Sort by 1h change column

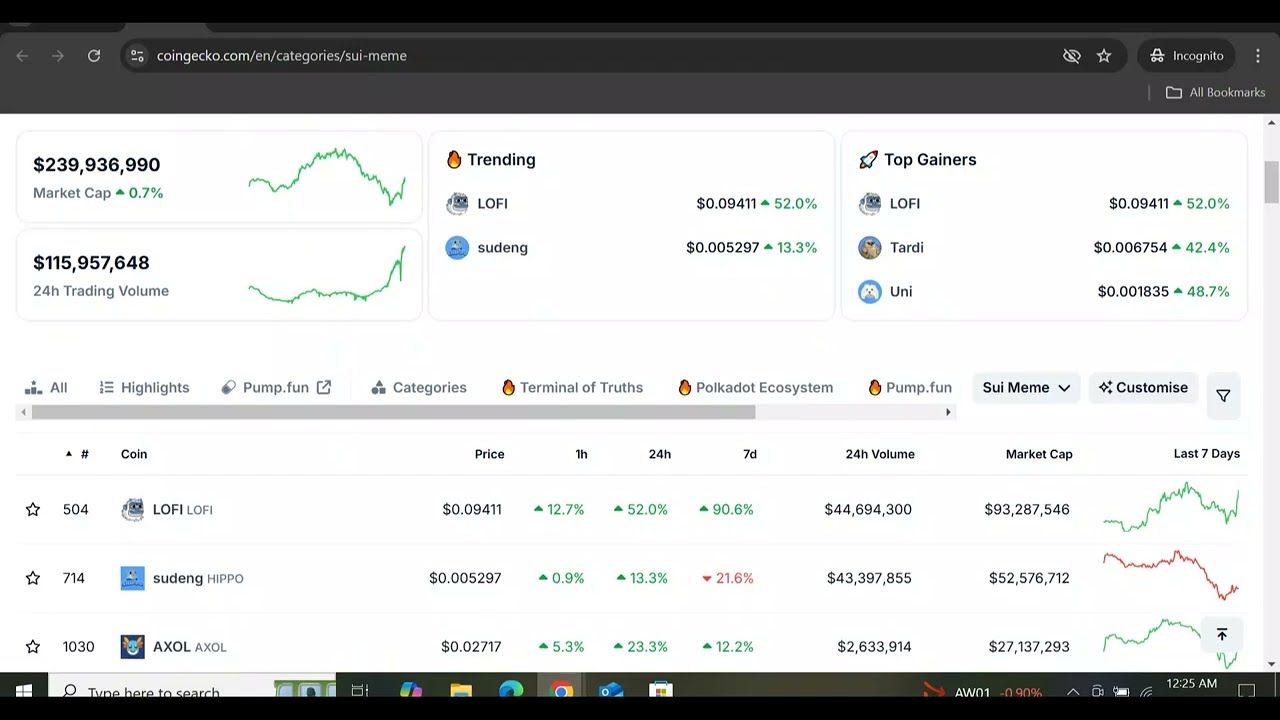click(x=581, y=454)
